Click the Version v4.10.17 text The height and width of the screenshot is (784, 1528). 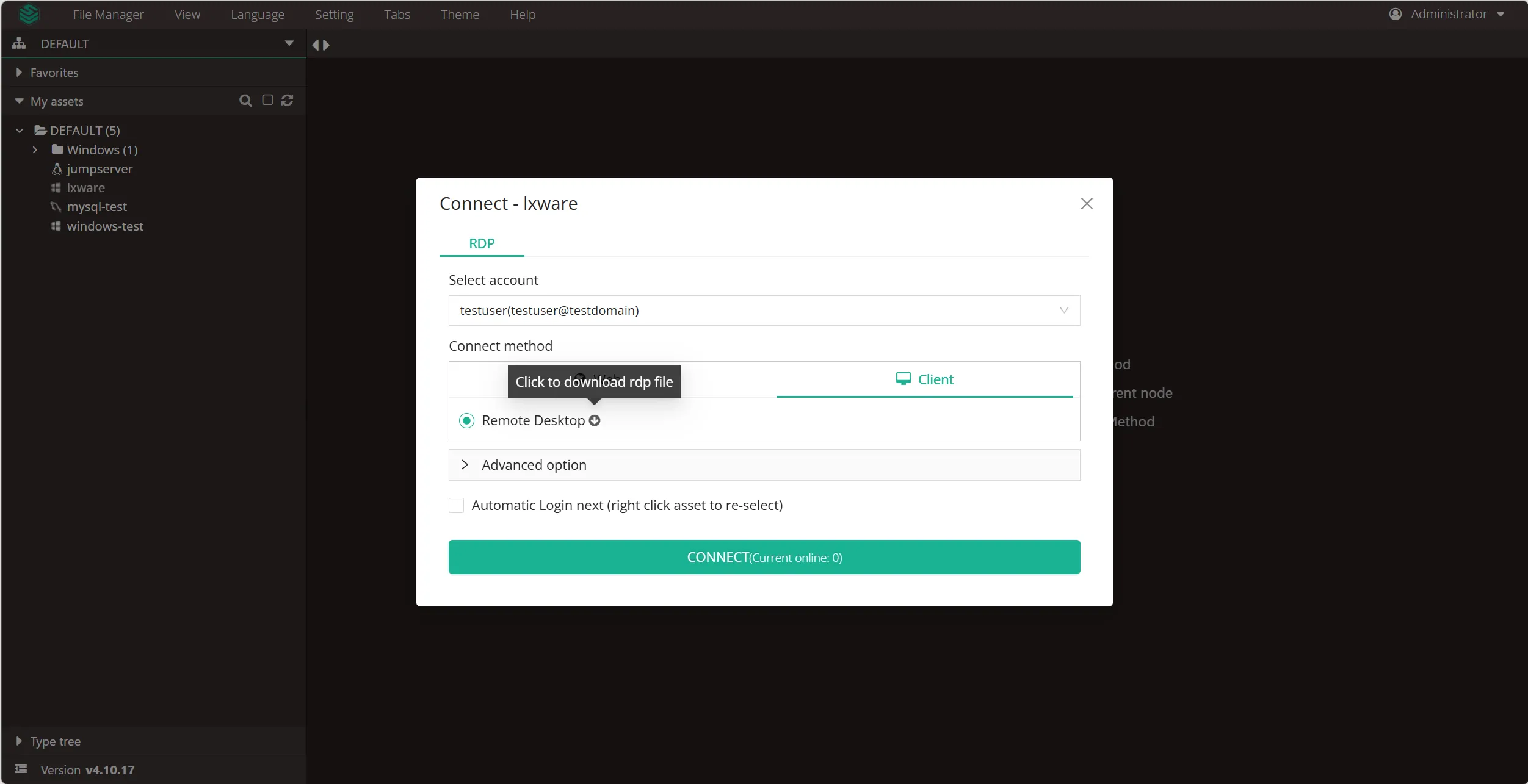click(87, 769)
